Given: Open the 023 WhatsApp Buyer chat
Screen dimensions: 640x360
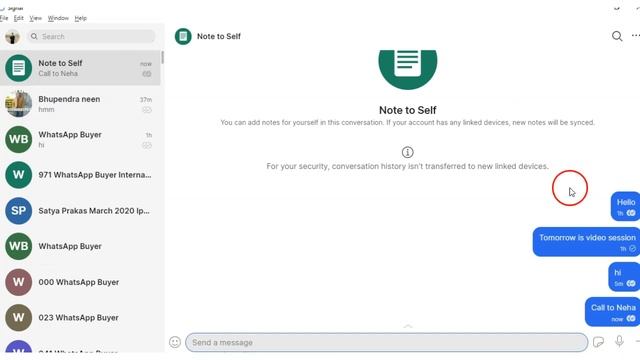Looking at the screenshot, I should 80,318.
